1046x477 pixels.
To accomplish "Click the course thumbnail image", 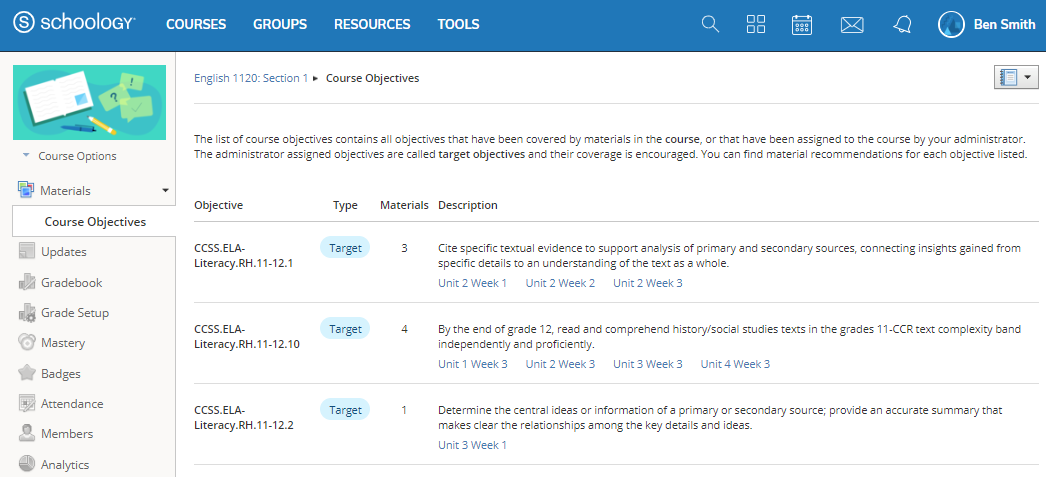I will [89, 102].
